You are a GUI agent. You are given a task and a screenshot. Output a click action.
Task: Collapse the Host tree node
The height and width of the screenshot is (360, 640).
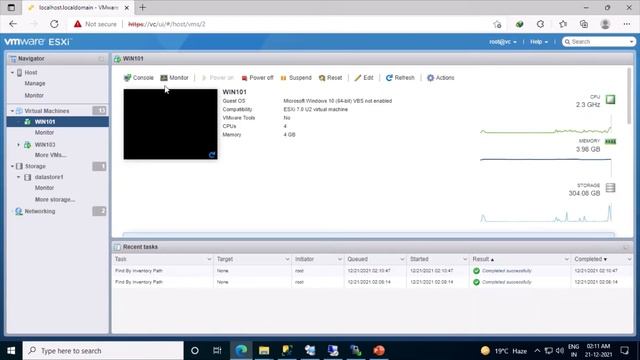[12, 72]
